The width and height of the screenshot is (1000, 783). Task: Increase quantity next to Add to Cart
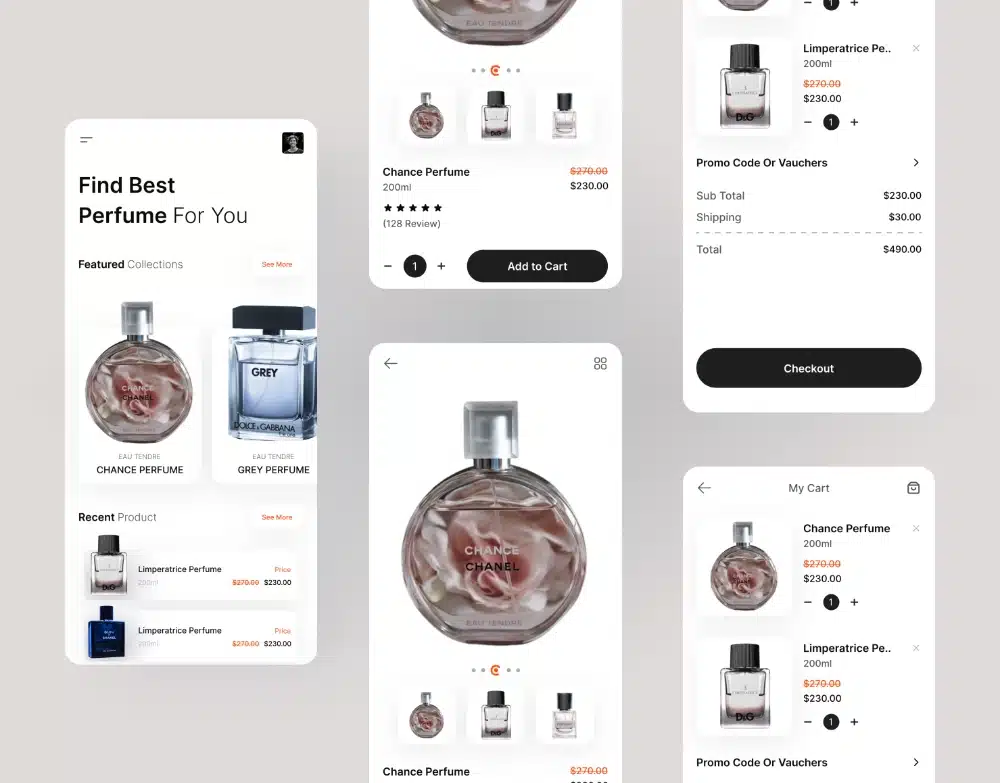[x=441, y=266]
